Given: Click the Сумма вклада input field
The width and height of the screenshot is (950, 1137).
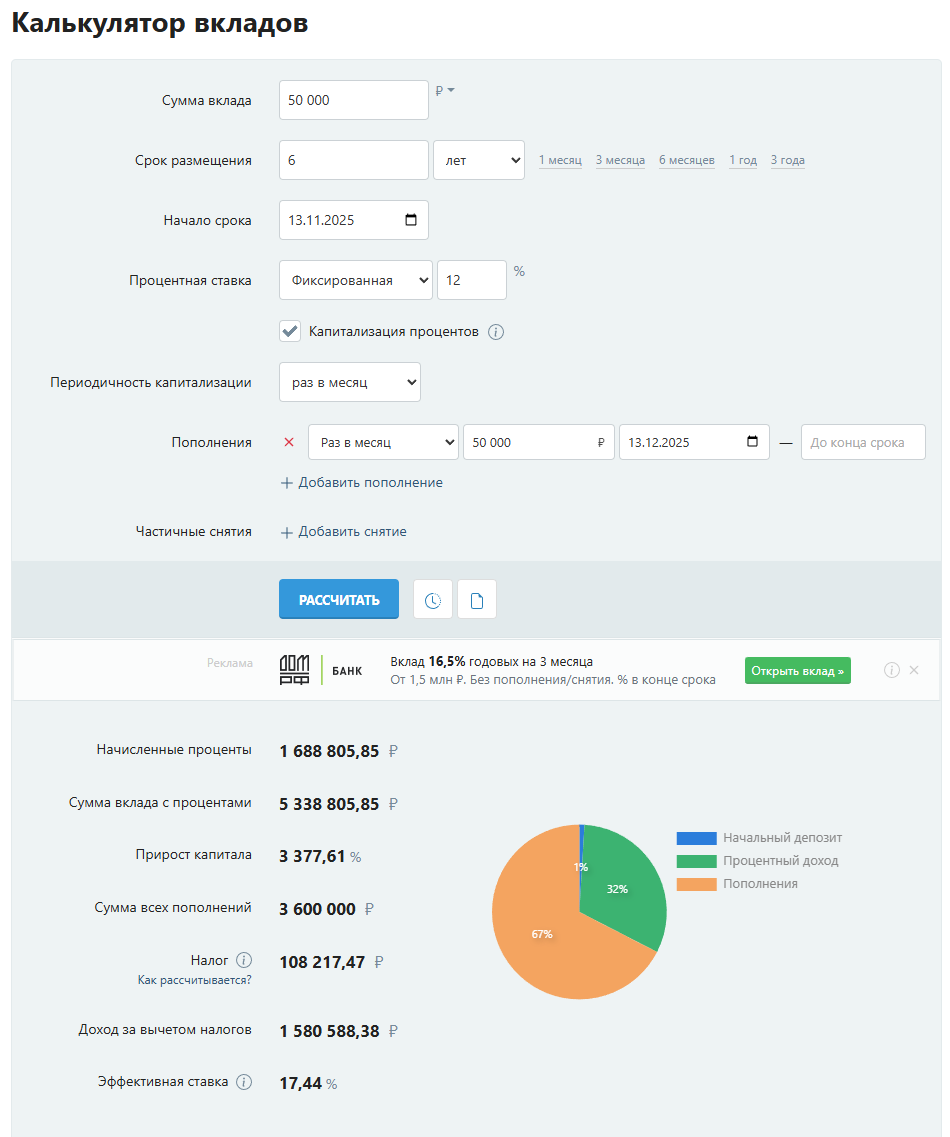Looking at the screenshot, I should pyautogui.click(x=353, y=100).
